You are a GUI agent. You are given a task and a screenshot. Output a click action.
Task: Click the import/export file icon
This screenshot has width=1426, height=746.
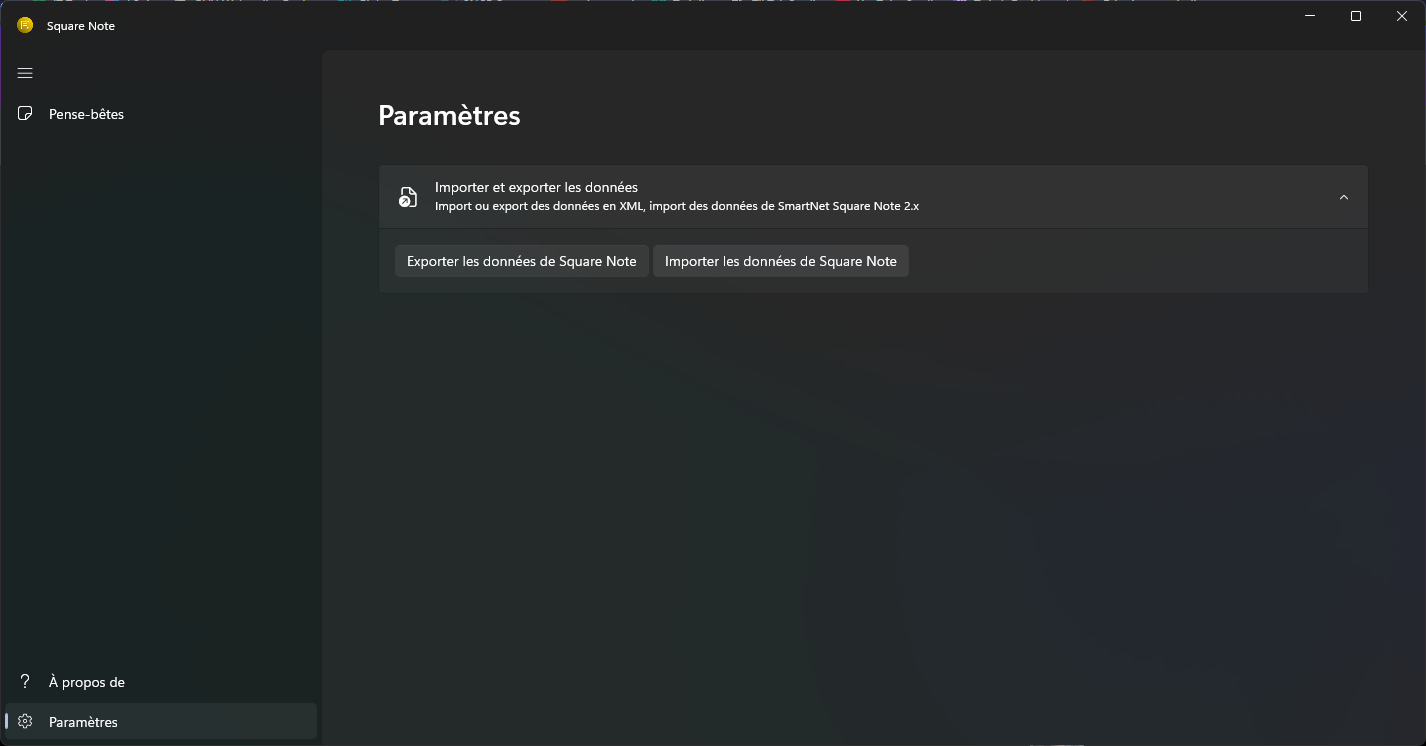(x=407, y=197)
